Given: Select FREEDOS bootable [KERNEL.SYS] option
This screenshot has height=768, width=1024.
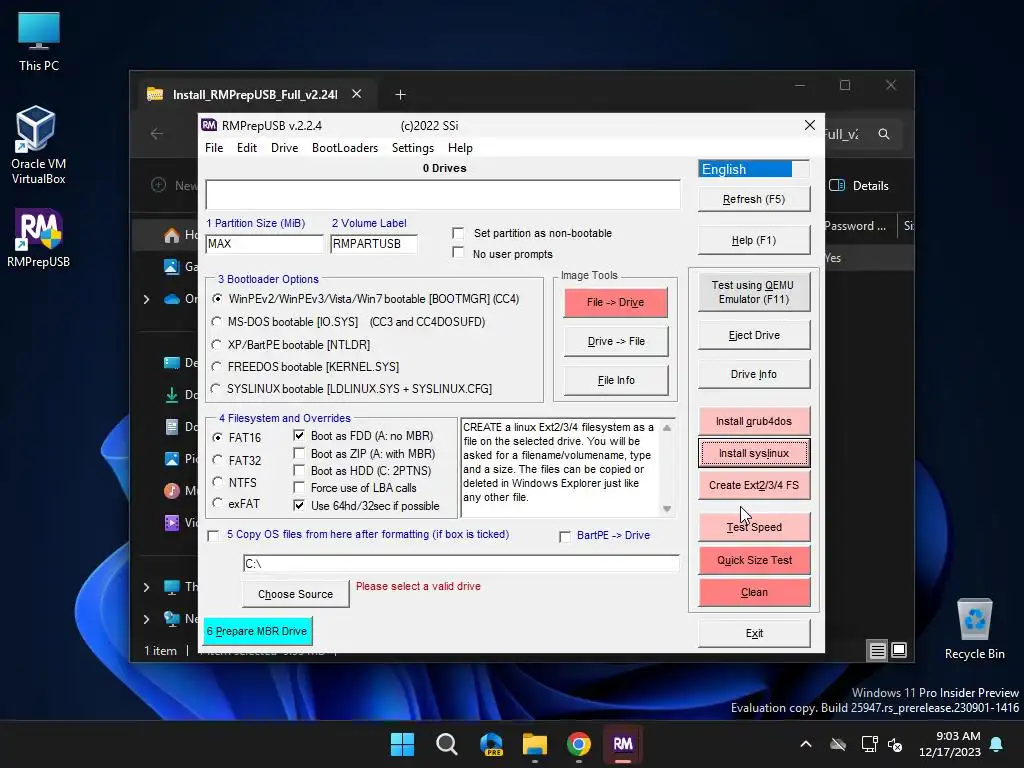Looking at the screenshot, I should (216, 366).
